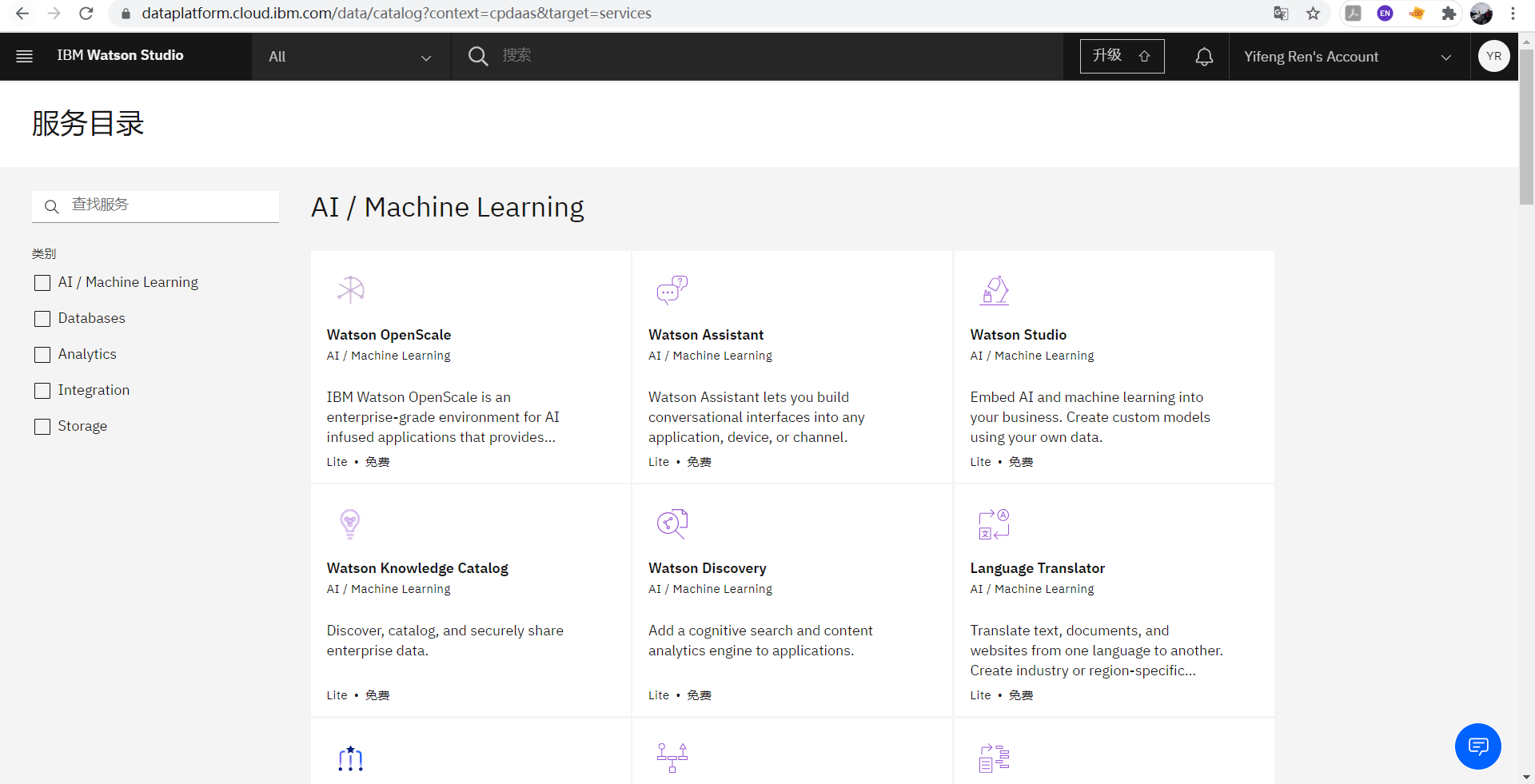1535x784 pixels.
Task: Bookmark this page with the star
Action: (x=1313, y=13)
